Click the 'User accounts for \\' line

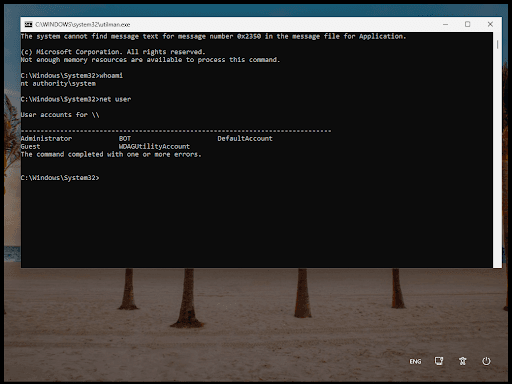[60, 115]
